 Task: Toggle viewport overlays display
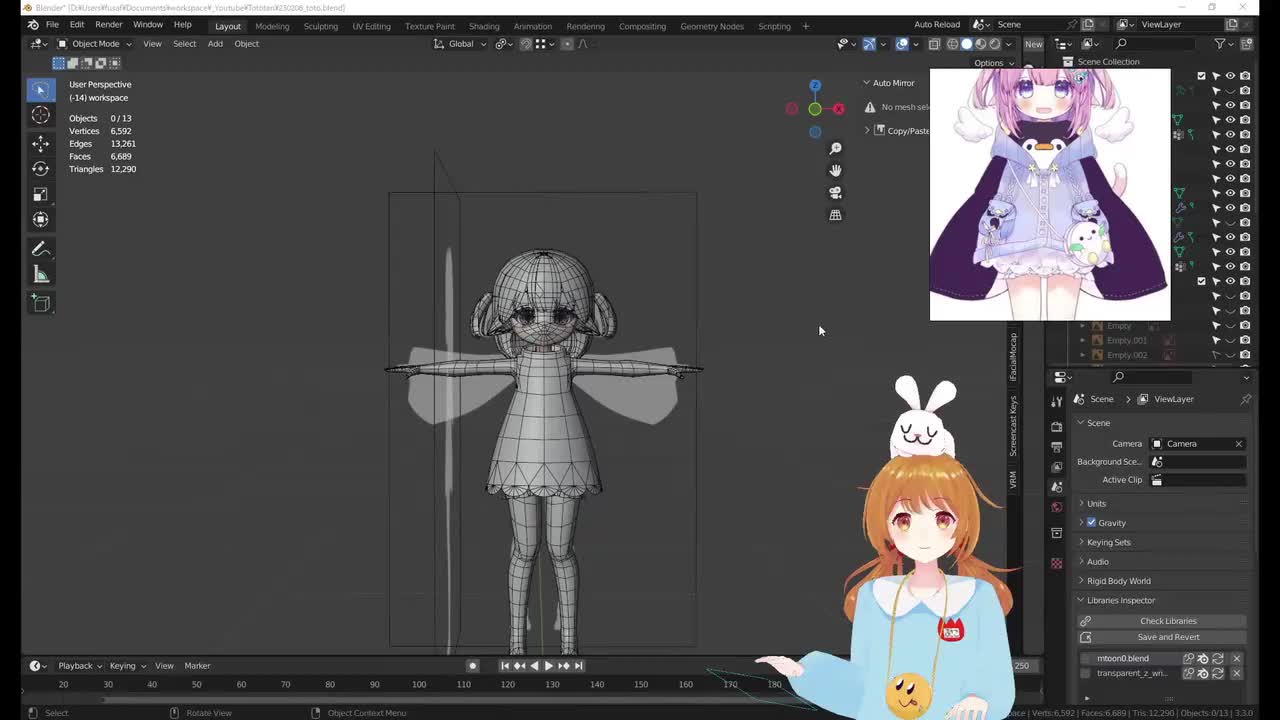(902, 44)
